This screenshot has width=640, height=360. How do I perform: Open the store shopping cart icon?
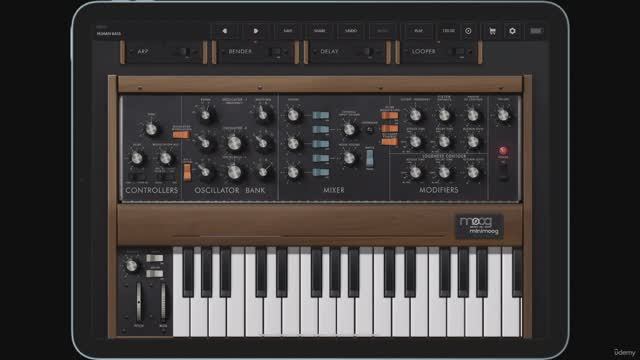(x=493, y=31)
